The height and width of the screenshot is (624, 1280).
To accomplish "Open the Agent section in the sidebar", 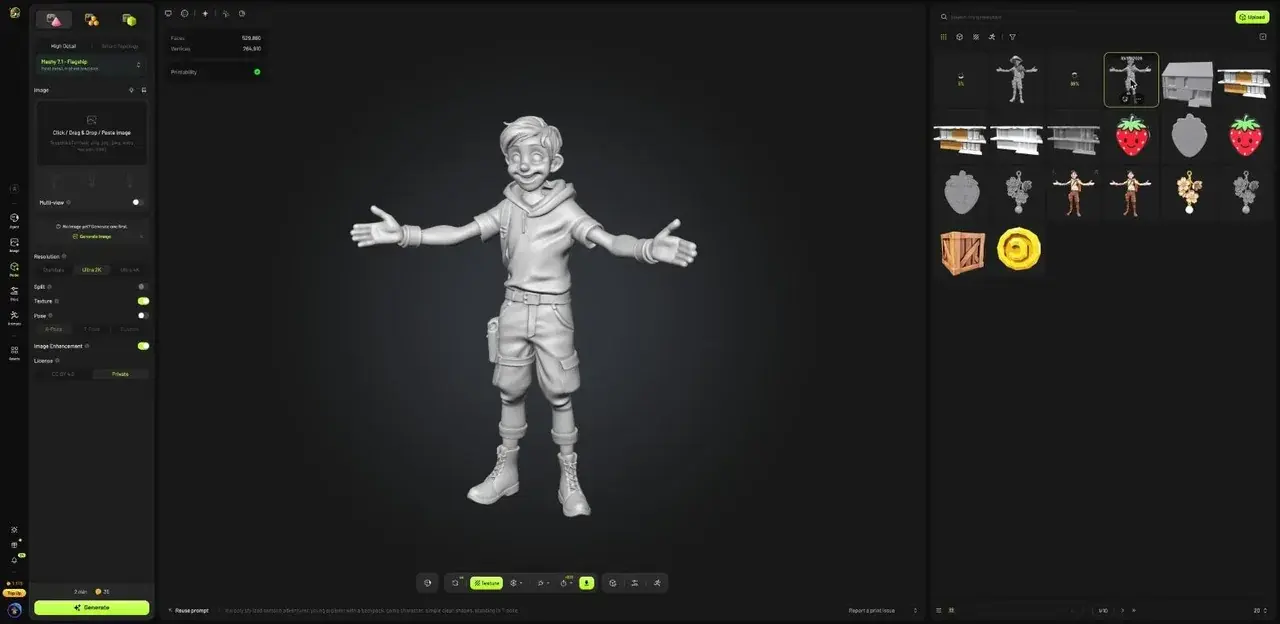I will (14, 219).
